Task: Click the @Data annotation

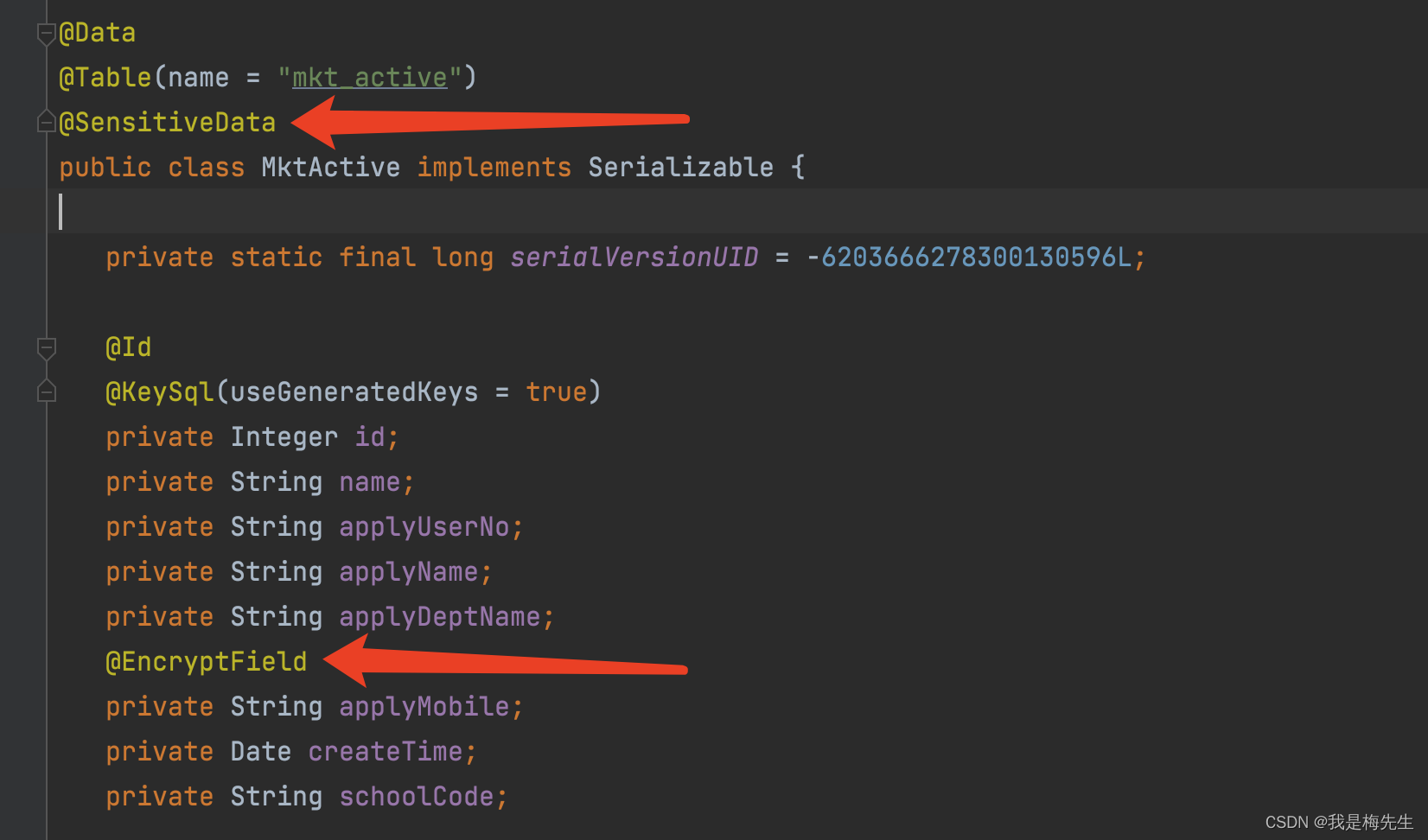Action: (97, 33)
